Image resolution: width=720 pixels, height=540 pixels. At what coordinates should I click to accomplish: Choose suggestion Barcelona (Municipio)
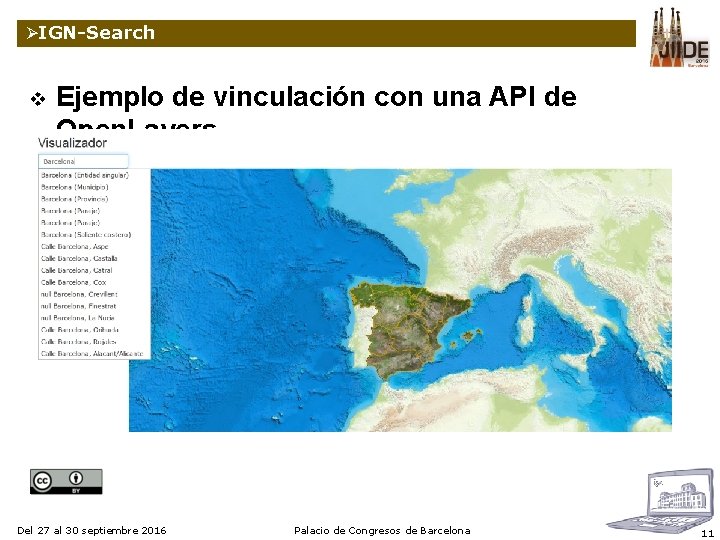75,187
